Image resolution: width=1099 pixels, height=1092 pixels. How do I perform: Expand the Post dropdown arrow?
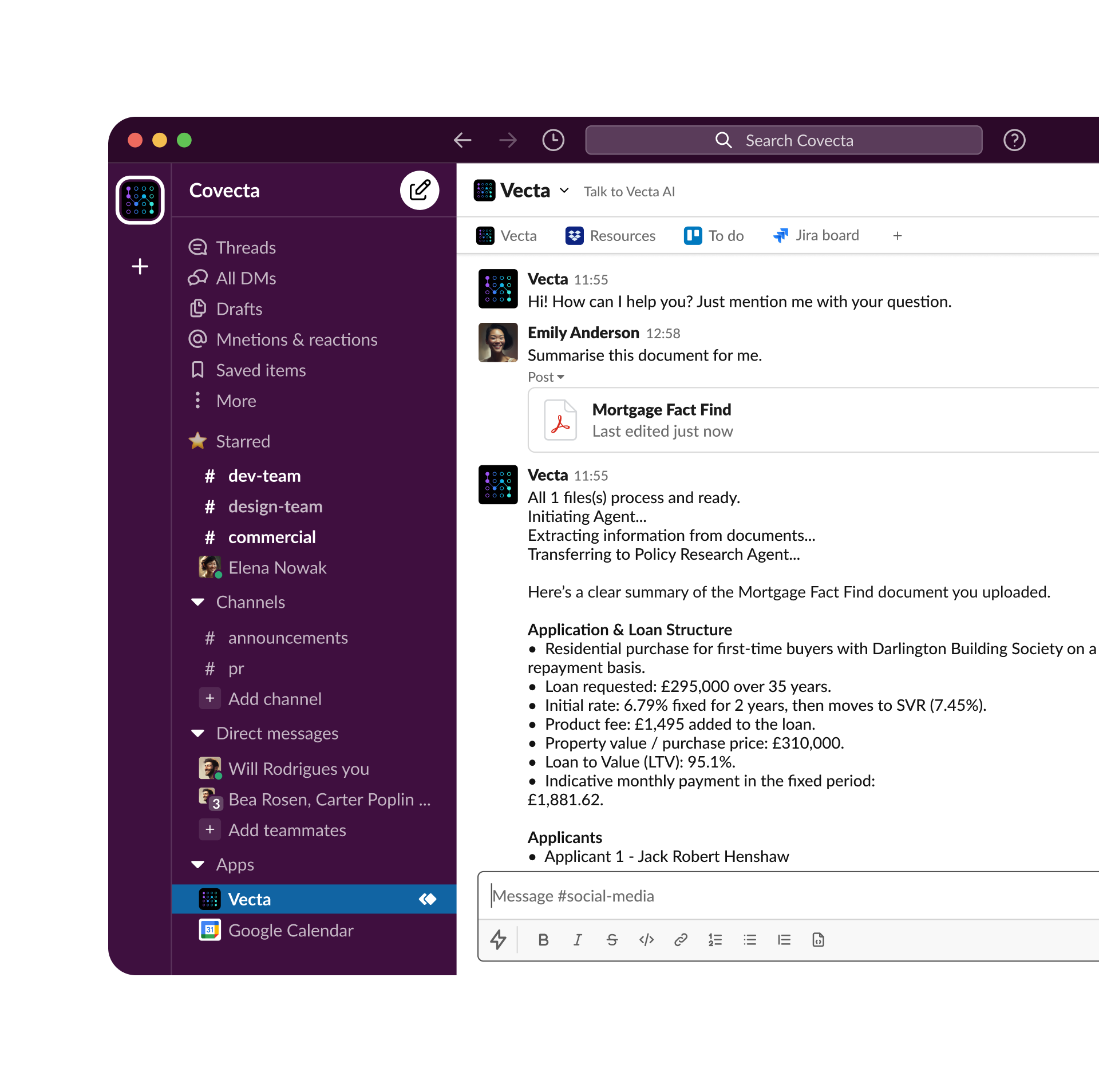point(561,377)
